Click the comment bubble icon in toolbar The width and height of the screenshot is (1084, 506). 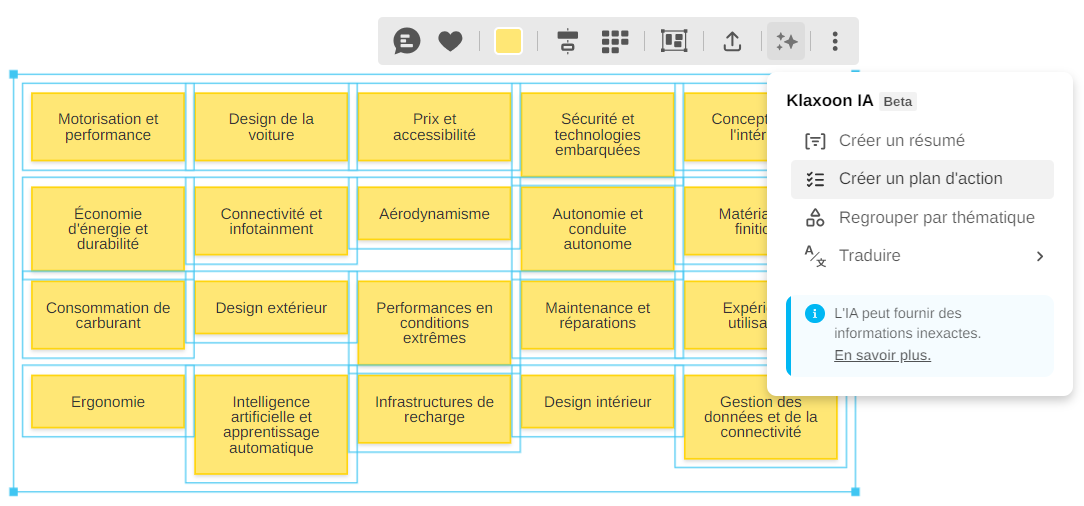click(x=407, y=41)
